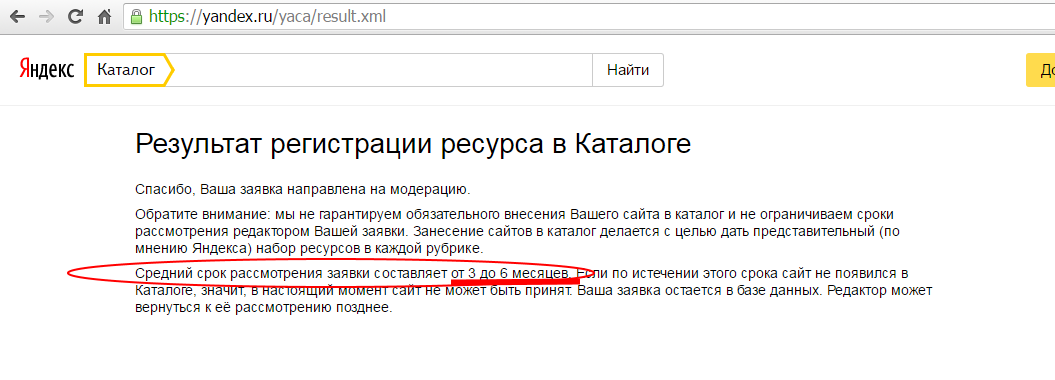This screenshot has width=1055, height=380.
Task: Click inside the catalog search field
Action: 382,70
